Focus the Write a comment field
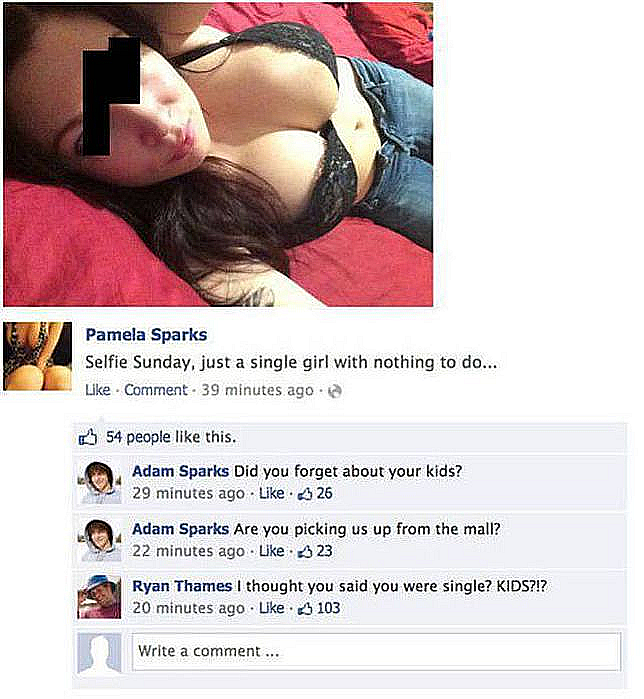This screenshot has width=644, height=699. (376, 652)
